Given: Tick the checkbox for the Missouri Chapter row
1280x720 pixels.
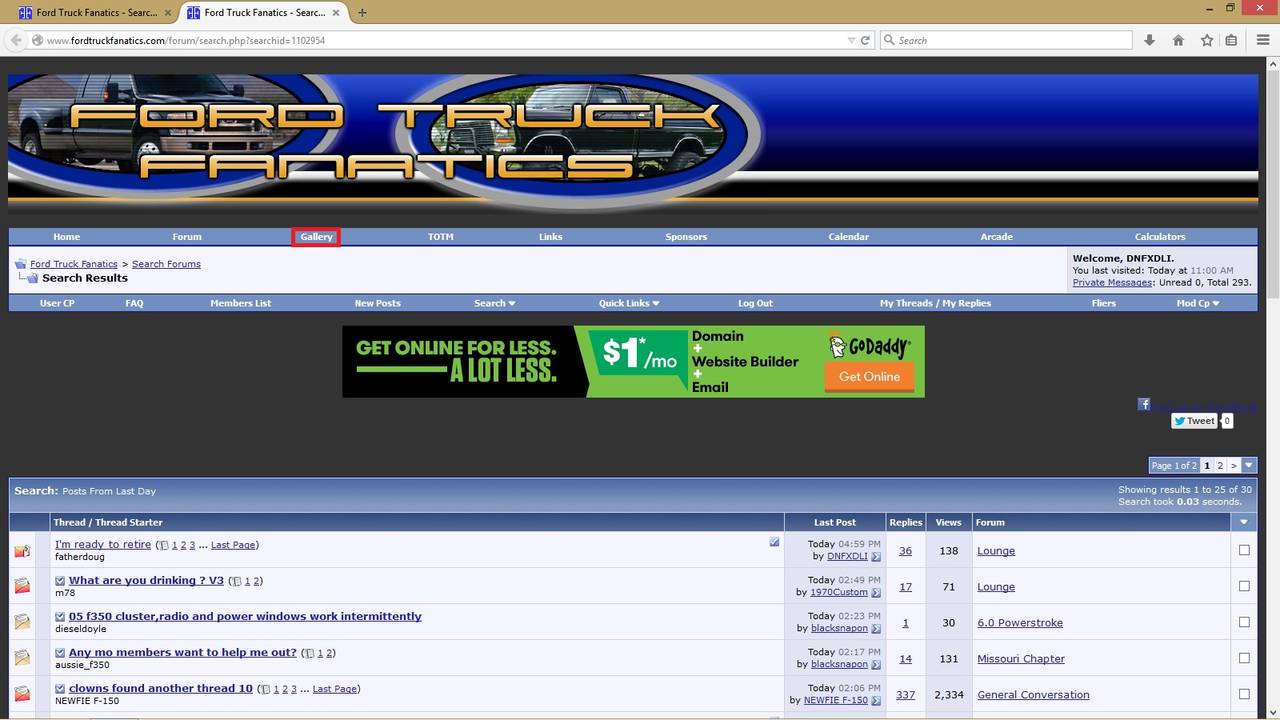Looking at the screenshot, I should (x=1244, y=658).
